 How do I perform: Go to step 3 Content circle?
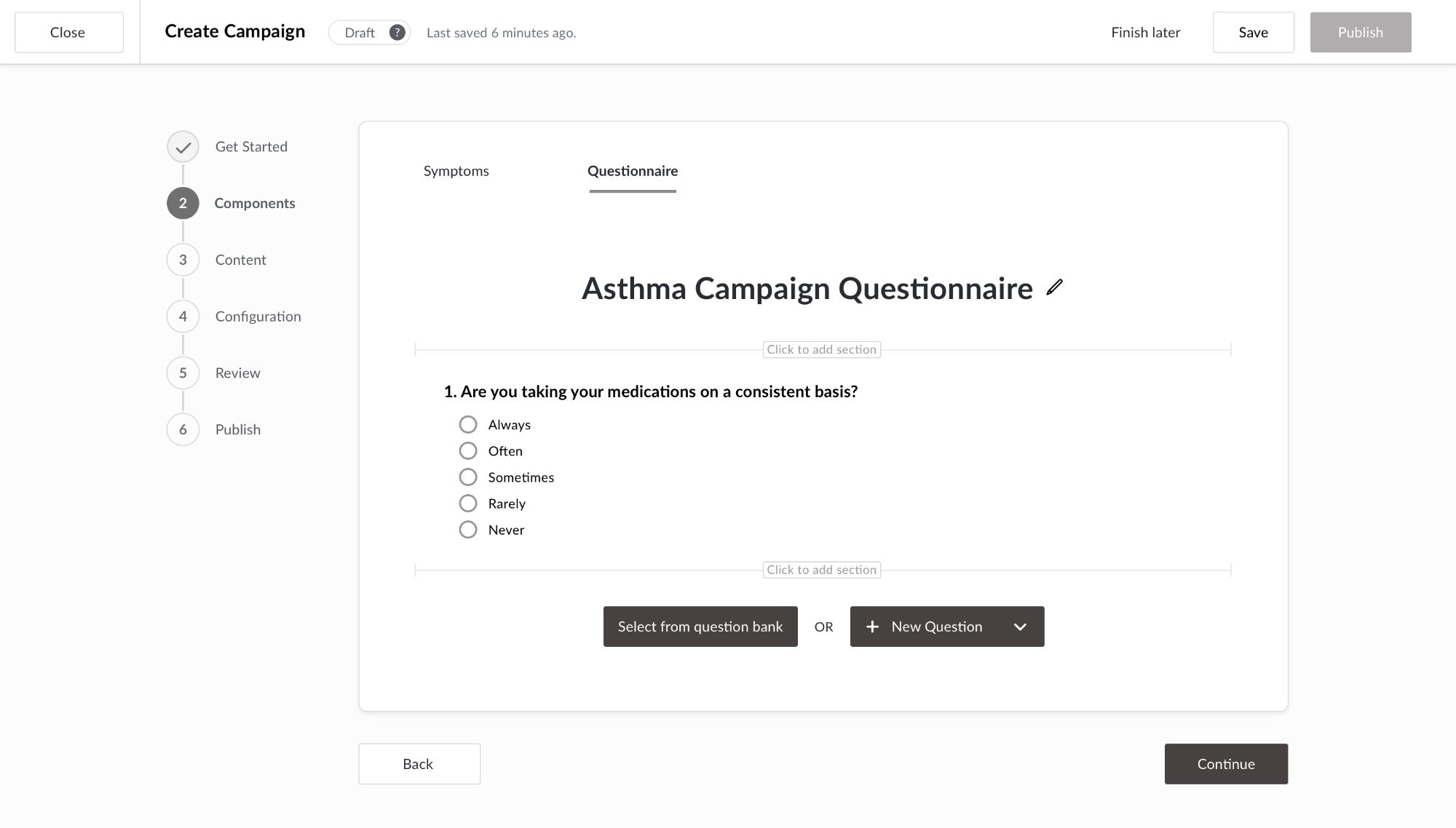183,260
